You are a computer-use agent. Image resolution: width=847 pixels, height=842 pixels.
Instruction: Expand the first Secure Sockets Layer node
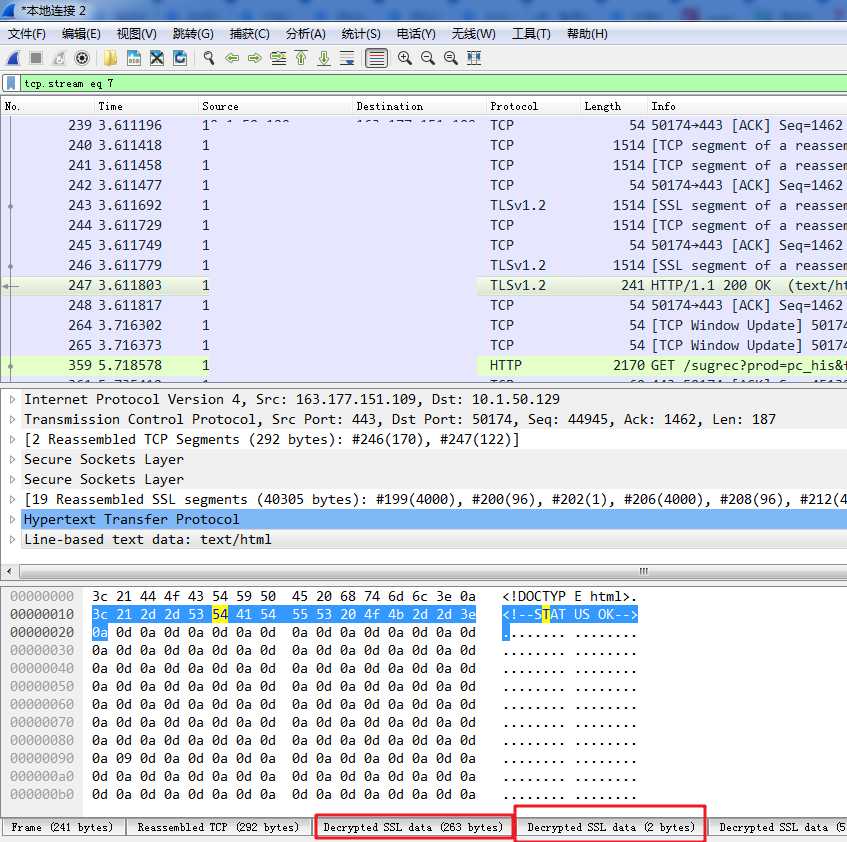point(12,460)
